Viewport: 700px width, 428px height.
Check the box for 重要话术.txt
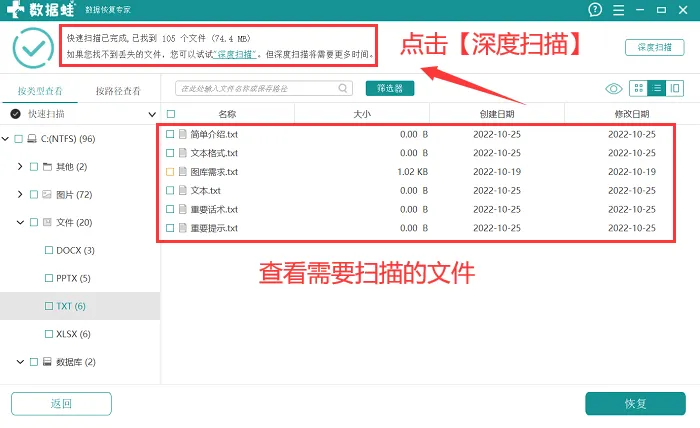click(170, 209)
